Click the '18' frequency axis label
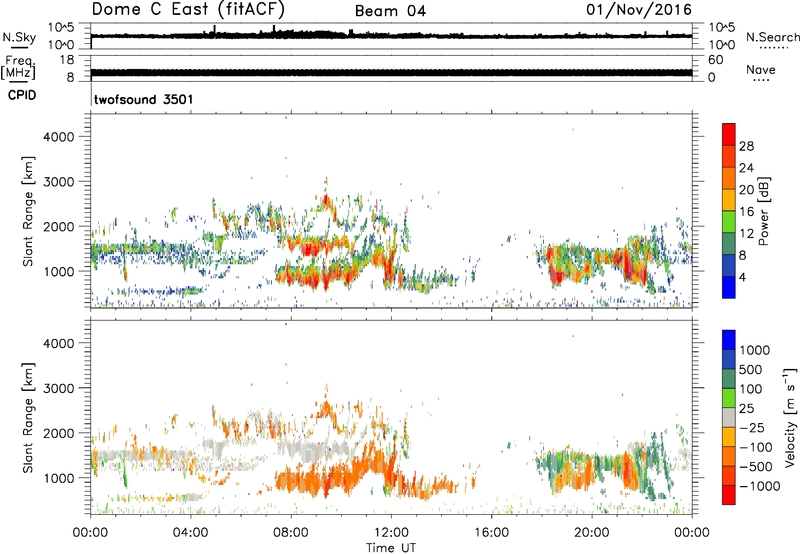This screenshot has height=554, width=800. tap(67, 60)
